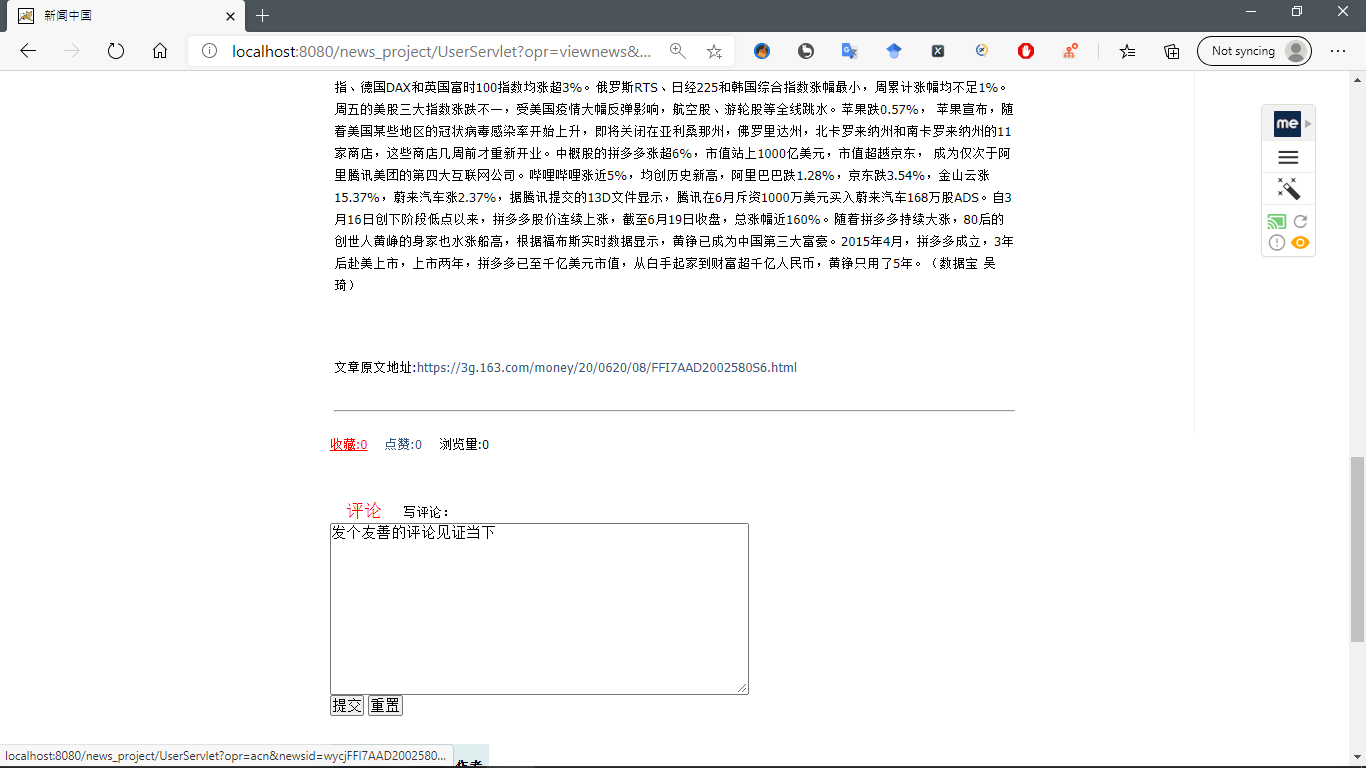
Task: Click the 写评论 label
Action: (426, 512)
